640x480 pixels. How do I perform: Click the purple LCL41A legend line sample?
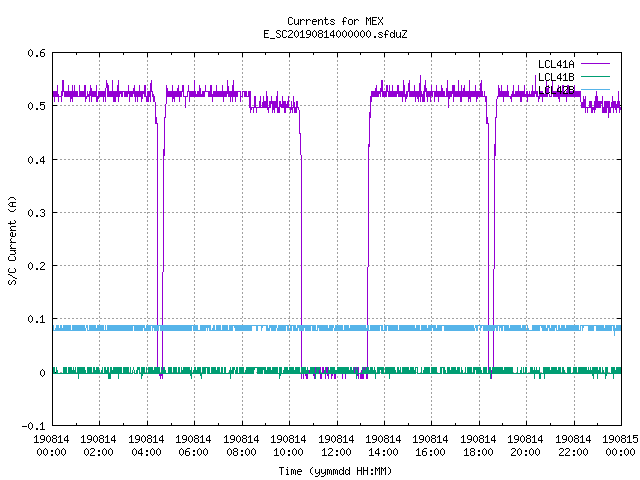pos(595,64)
